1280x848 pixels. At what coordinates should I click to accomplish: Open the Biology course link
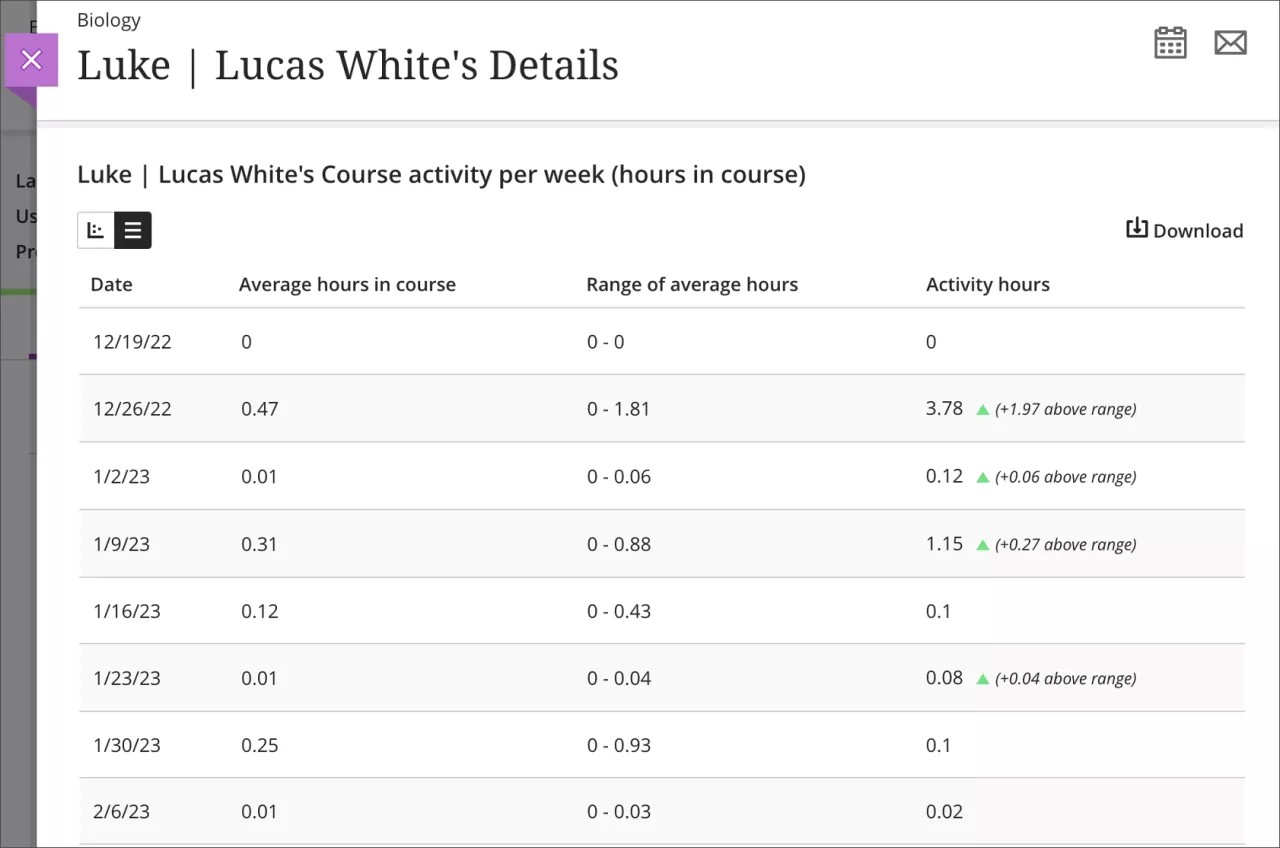(x=108, y=19)
